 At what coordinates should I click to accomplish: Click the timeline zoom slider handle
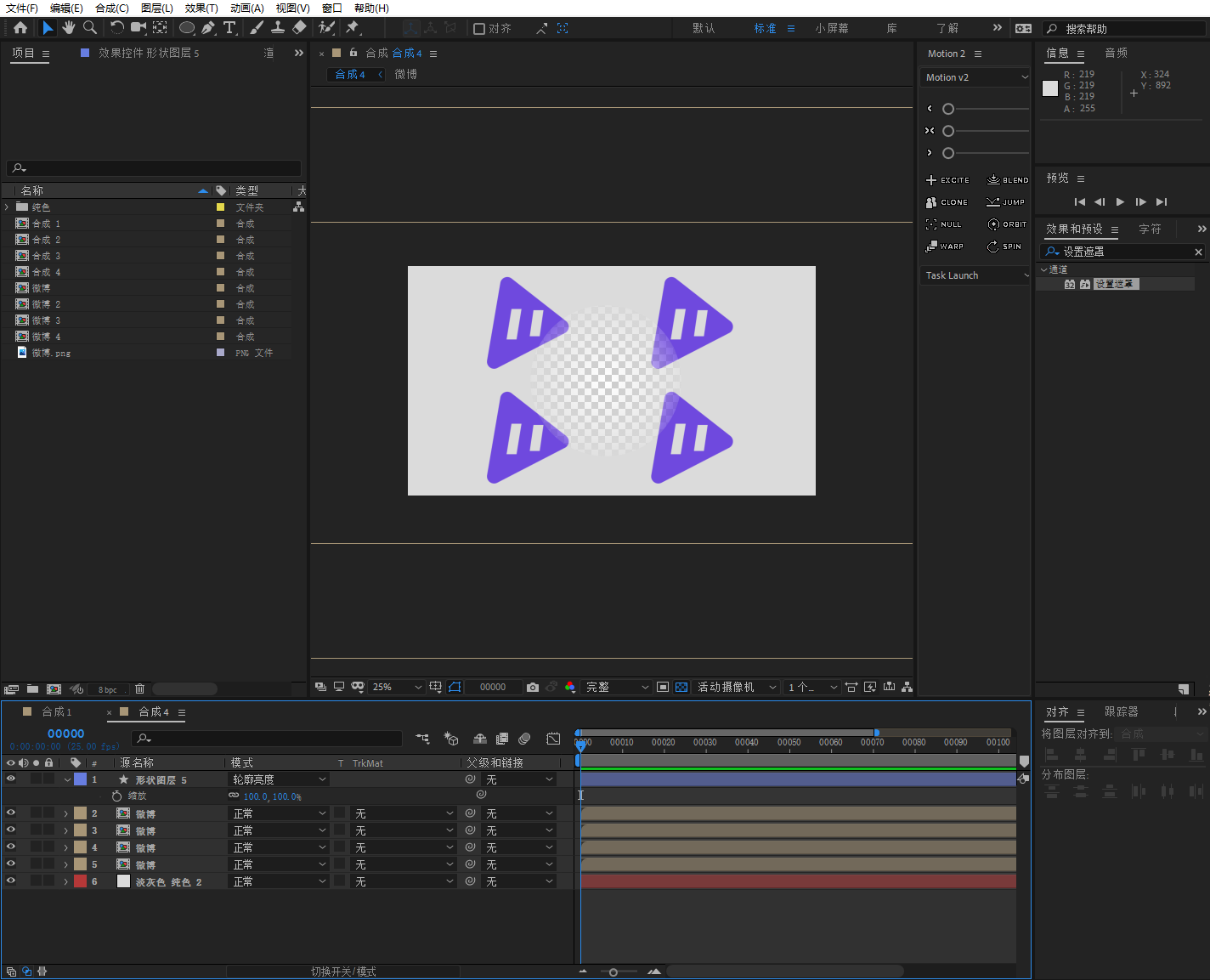coord(613,972)
